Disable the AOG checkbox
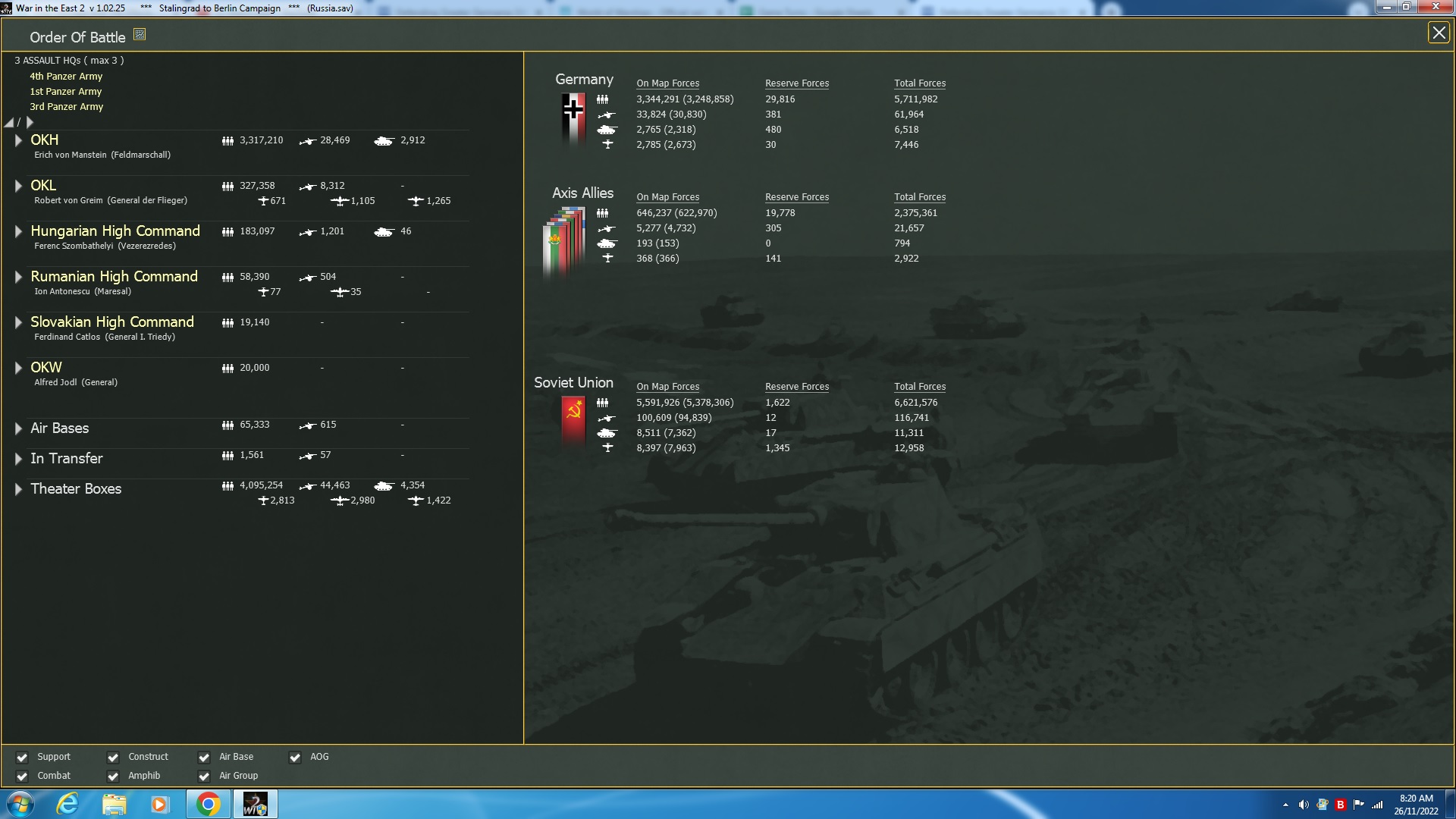The height and width of the screenshot is (819, 1456). pyautogui.click(x=295, y=758)
